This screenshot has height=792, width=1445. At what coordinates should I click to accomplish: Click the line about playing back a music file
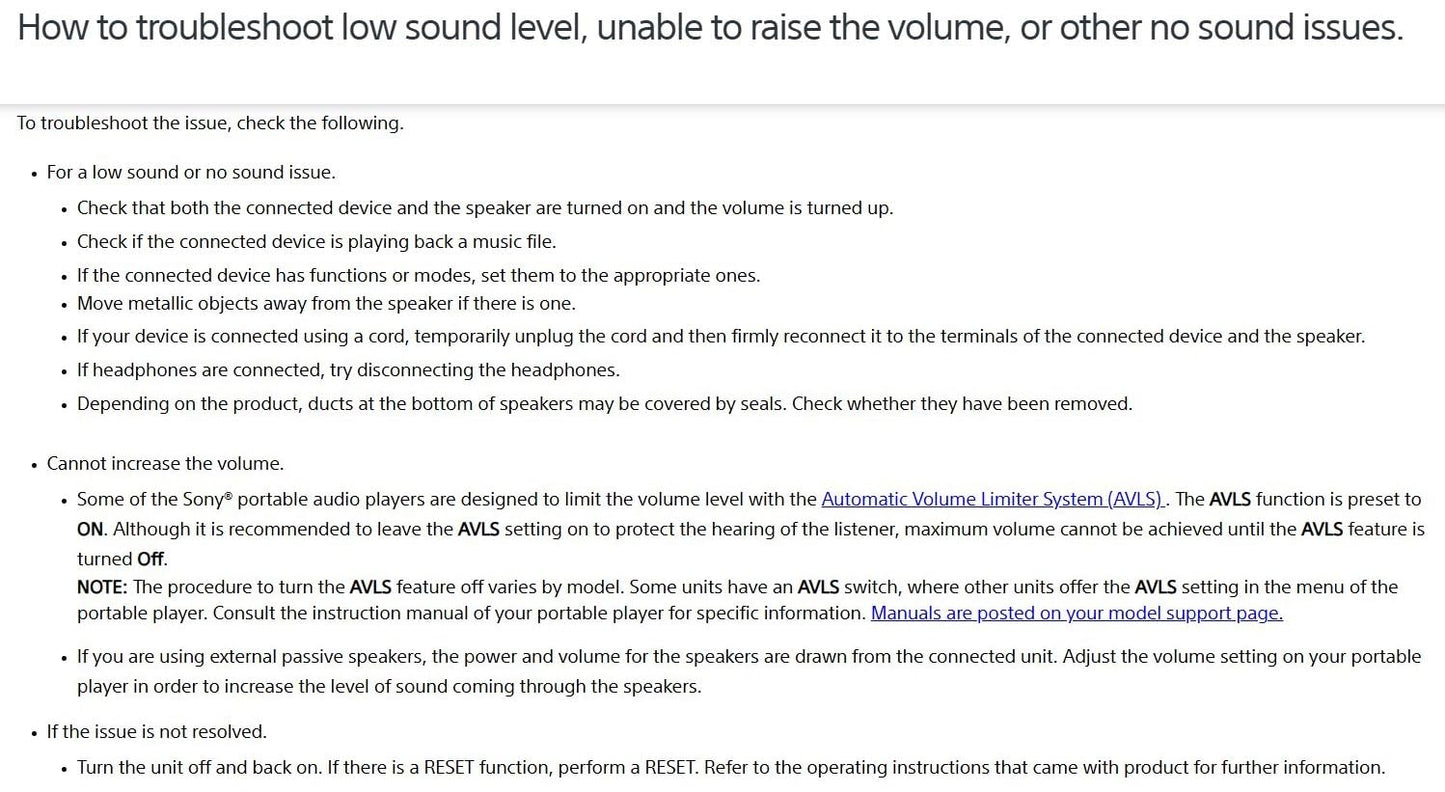(316, 241)
